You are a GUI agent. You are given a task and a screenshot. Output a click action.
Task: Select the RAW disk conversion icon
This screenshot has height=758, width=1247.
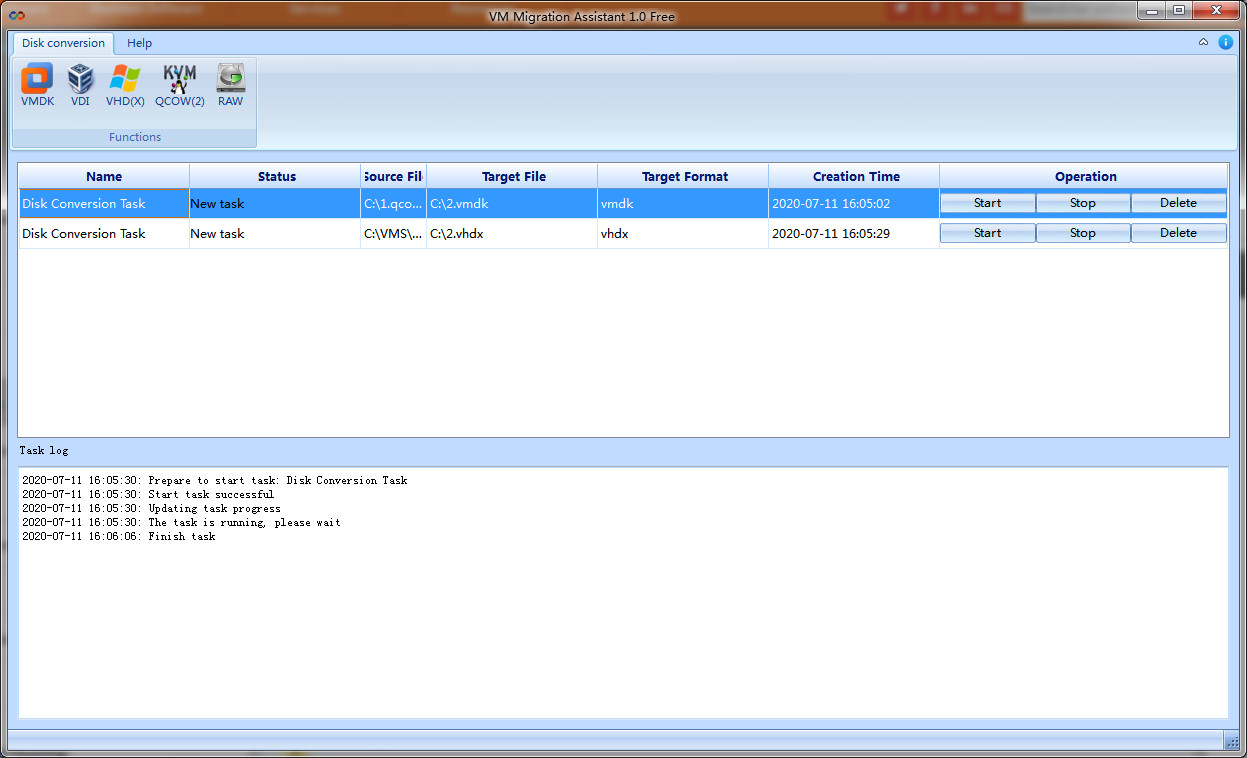click(230, 85)
